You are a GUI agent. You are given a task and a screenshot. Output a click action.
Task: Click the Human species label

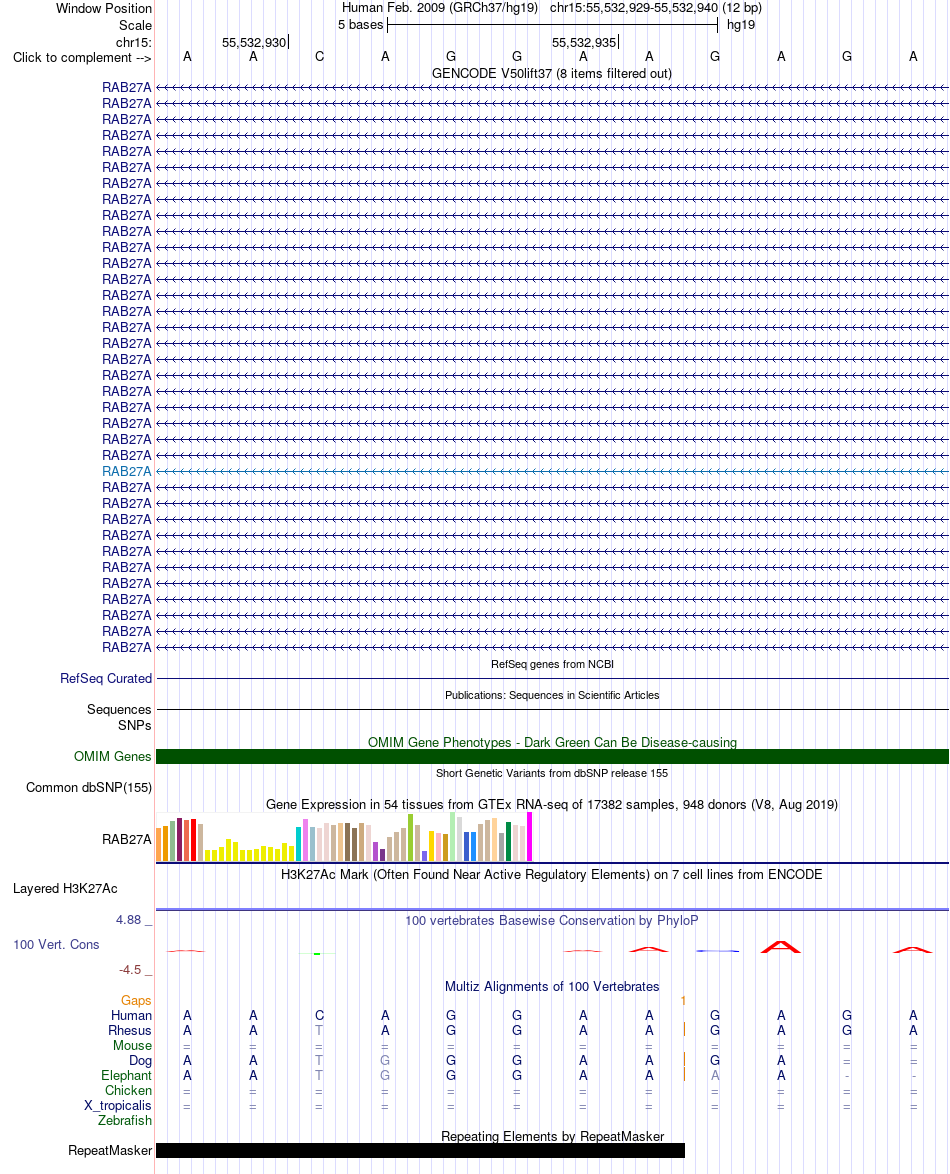coord(131,1015)
